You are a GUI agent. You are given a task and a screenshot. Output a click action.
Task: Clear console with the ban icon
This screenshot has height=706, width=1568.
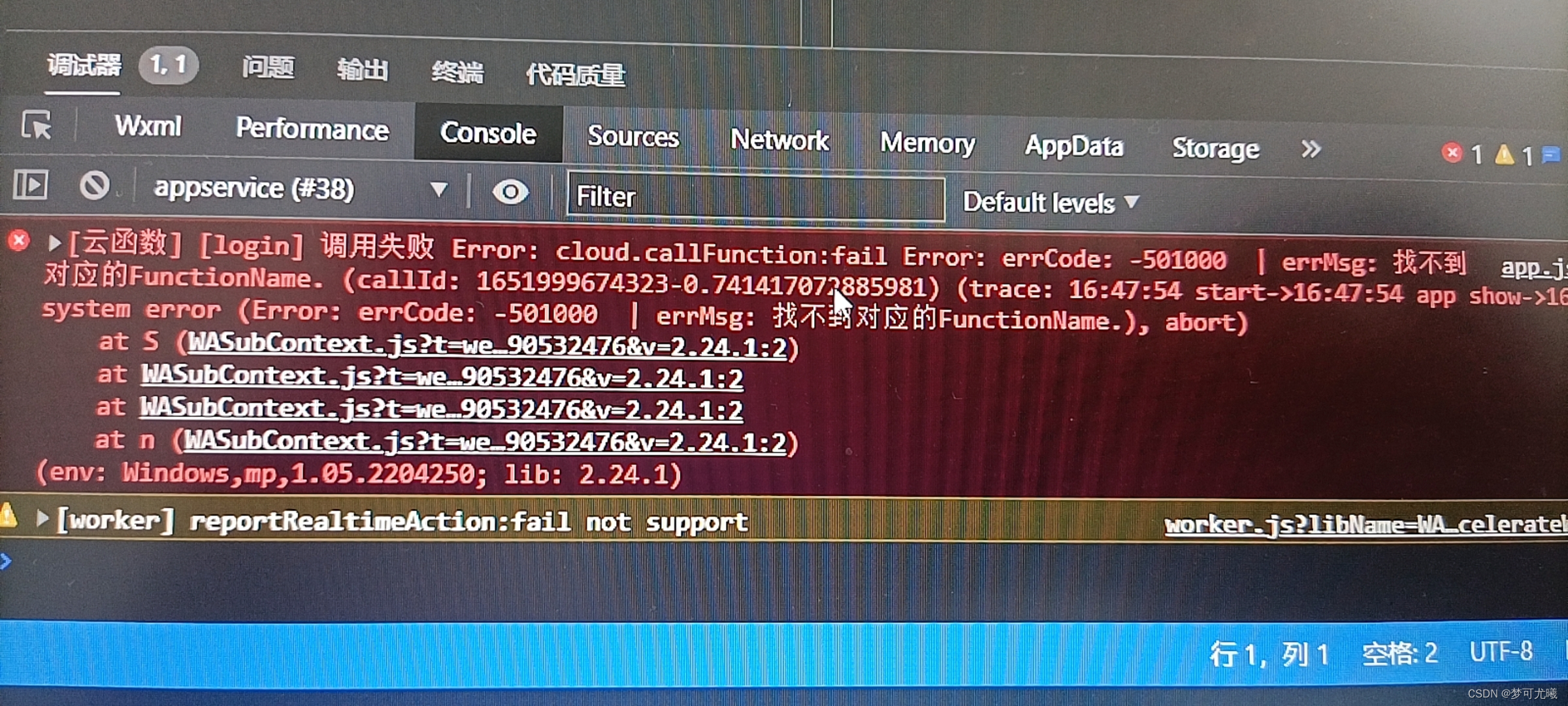pyautogui.click(x=95, y=186)
